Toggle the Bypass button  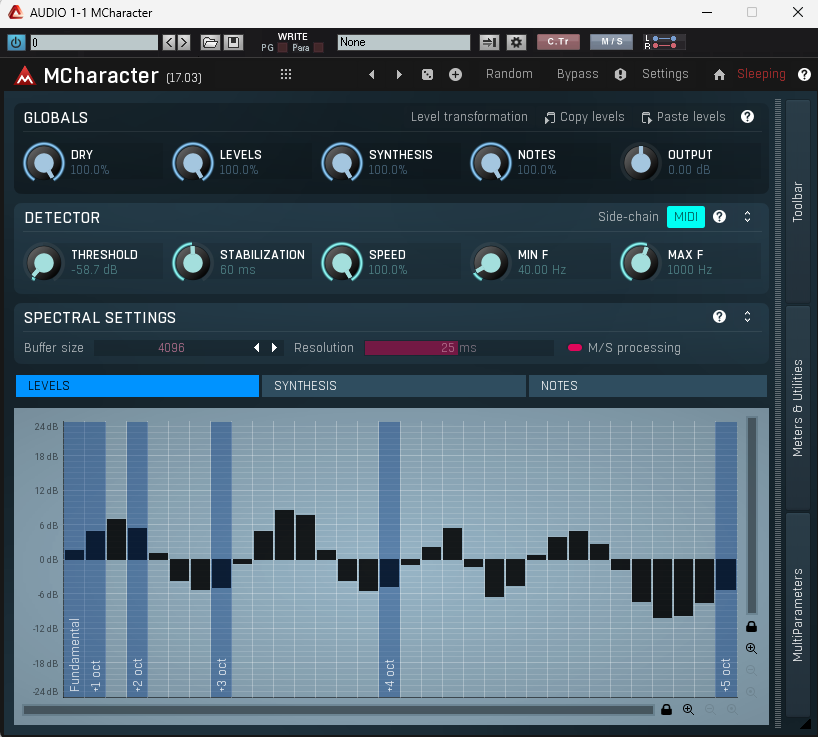(578, 74)
